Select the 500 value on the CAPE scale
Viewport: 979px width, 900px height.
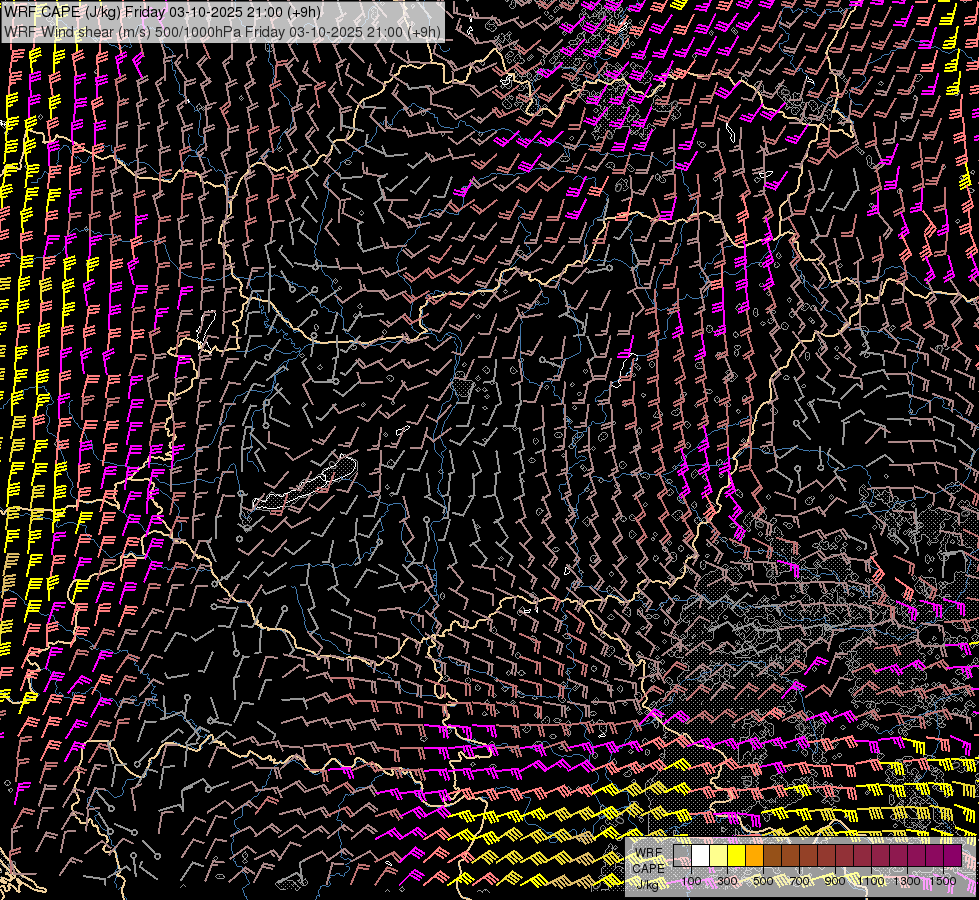click(763, 881)
